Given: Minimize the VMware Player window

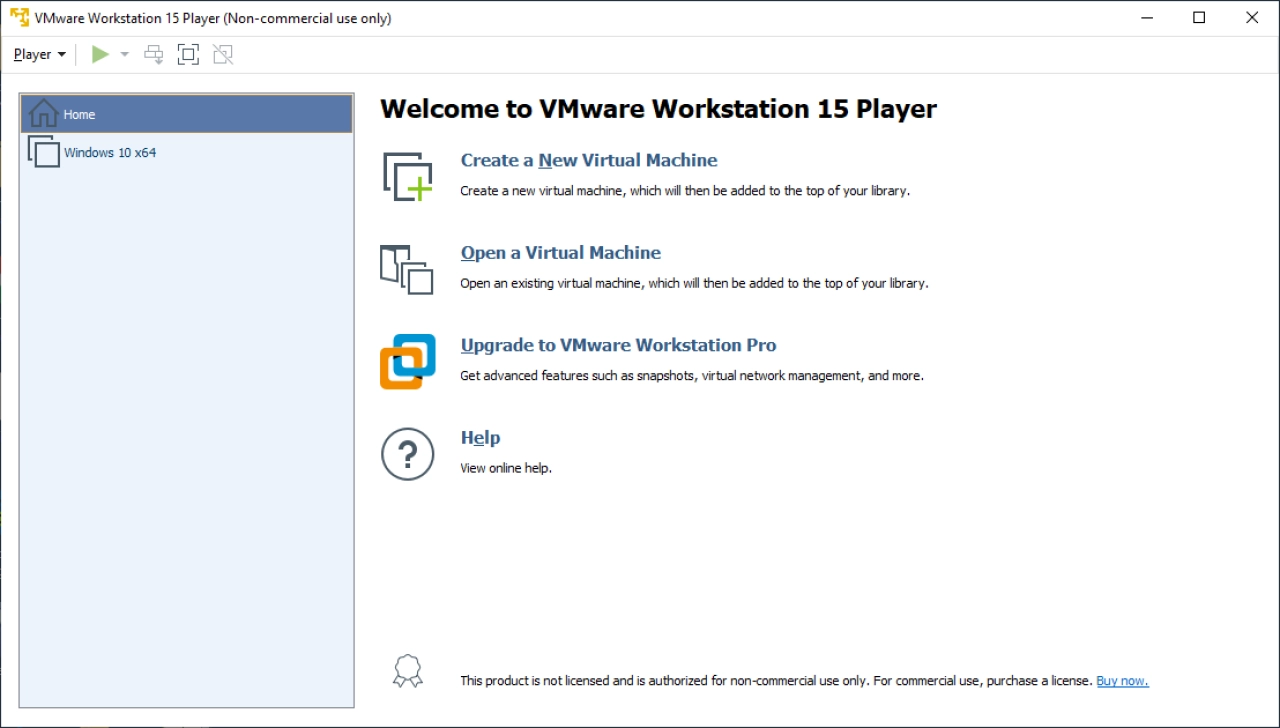Looking at the screenshot, I should tap(1146, 18).
